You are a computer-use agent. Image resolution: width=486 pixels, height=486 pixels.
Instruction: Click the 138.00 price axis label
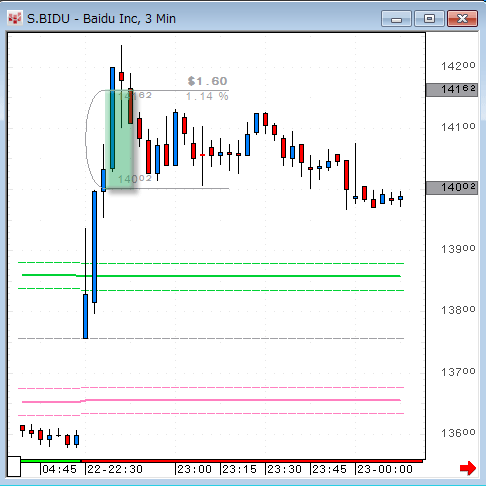click(x=458, y=310)
